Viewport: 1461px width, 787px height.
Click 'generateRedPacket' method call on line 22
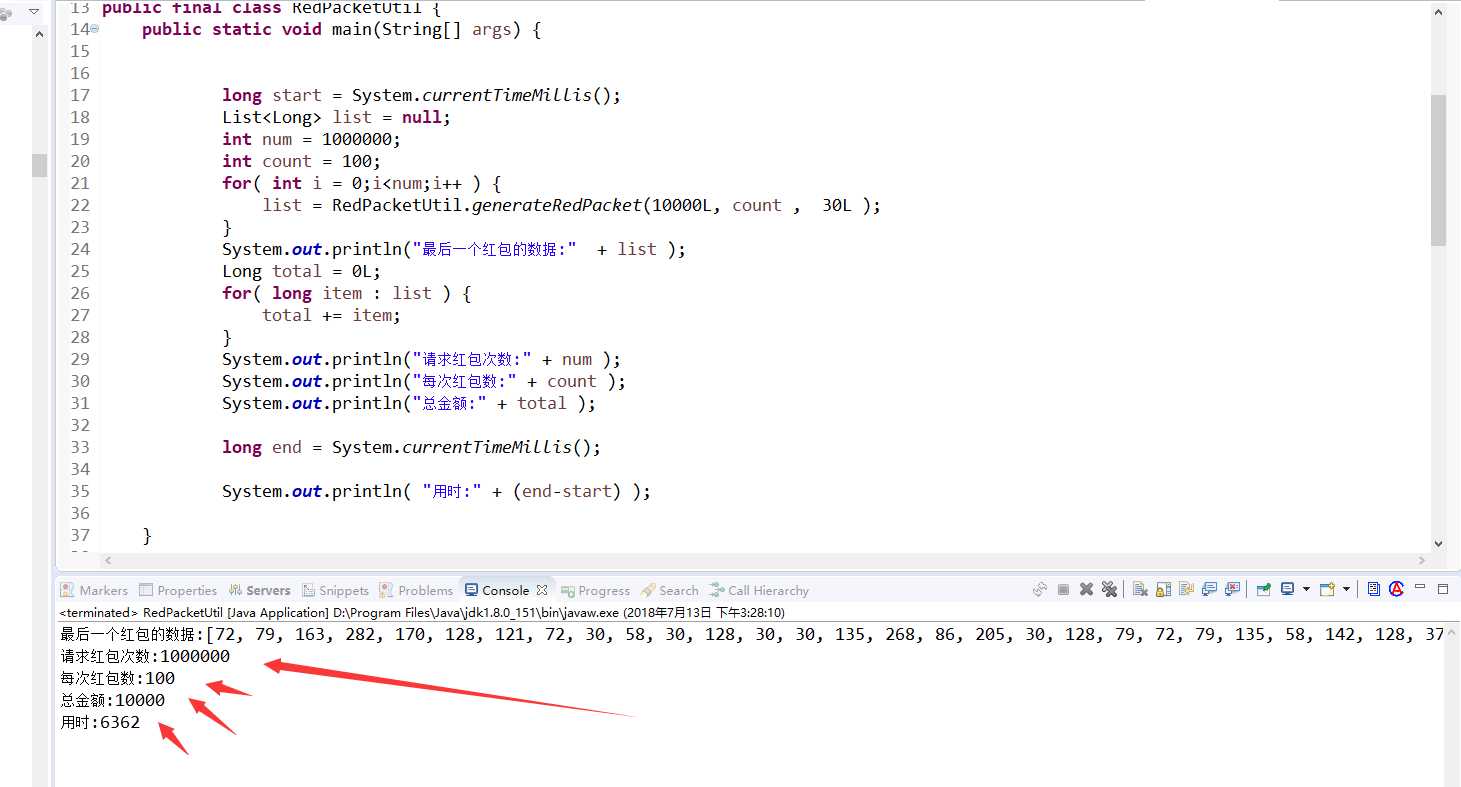click(556, 205)
